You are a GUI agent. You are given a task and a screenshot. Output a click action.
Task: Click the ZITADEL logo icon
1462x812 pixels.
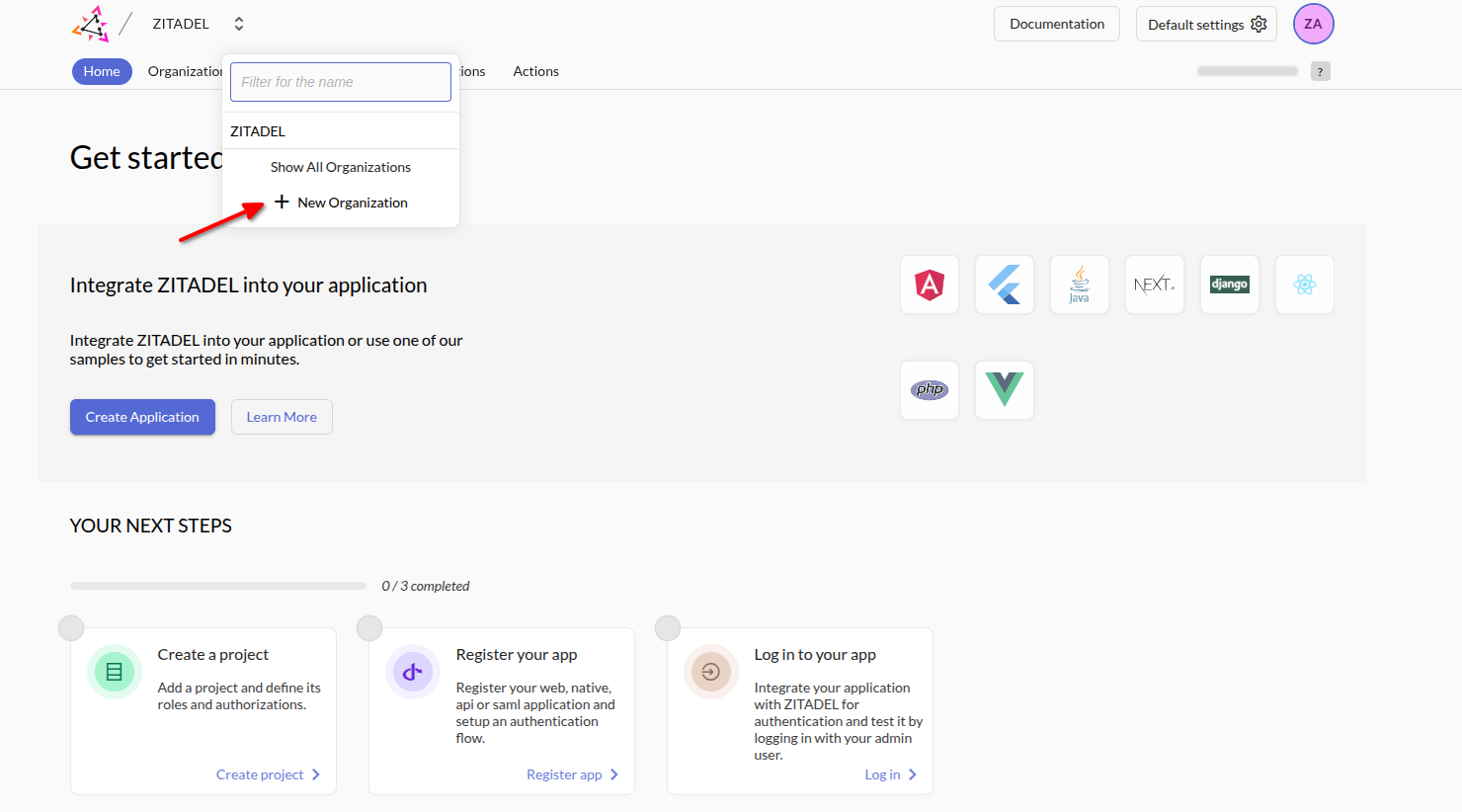coord(90,24)
